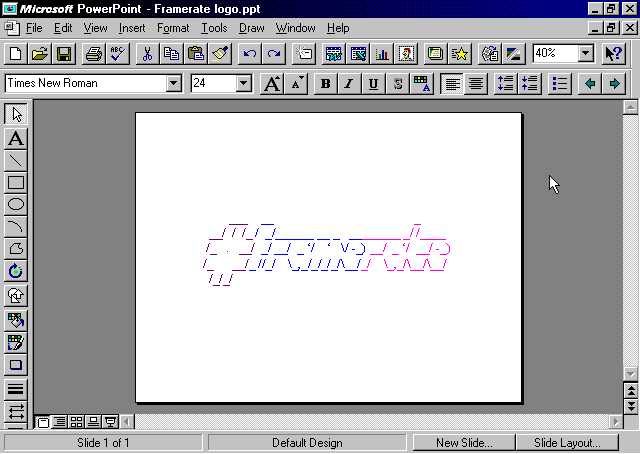Run the spelling check ABC icon
640x454 pixels.
point(118,53)
